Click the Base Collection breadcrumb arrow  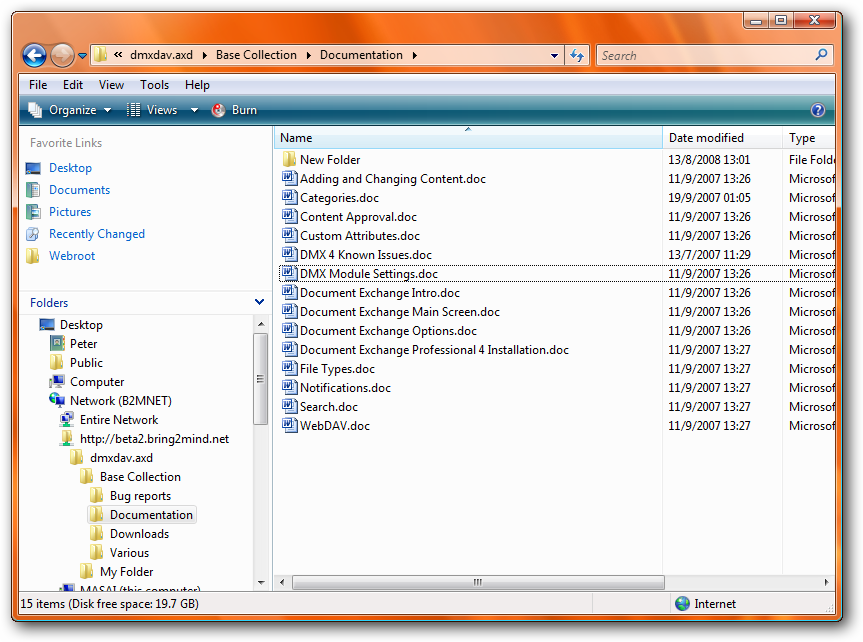point(308,56)
